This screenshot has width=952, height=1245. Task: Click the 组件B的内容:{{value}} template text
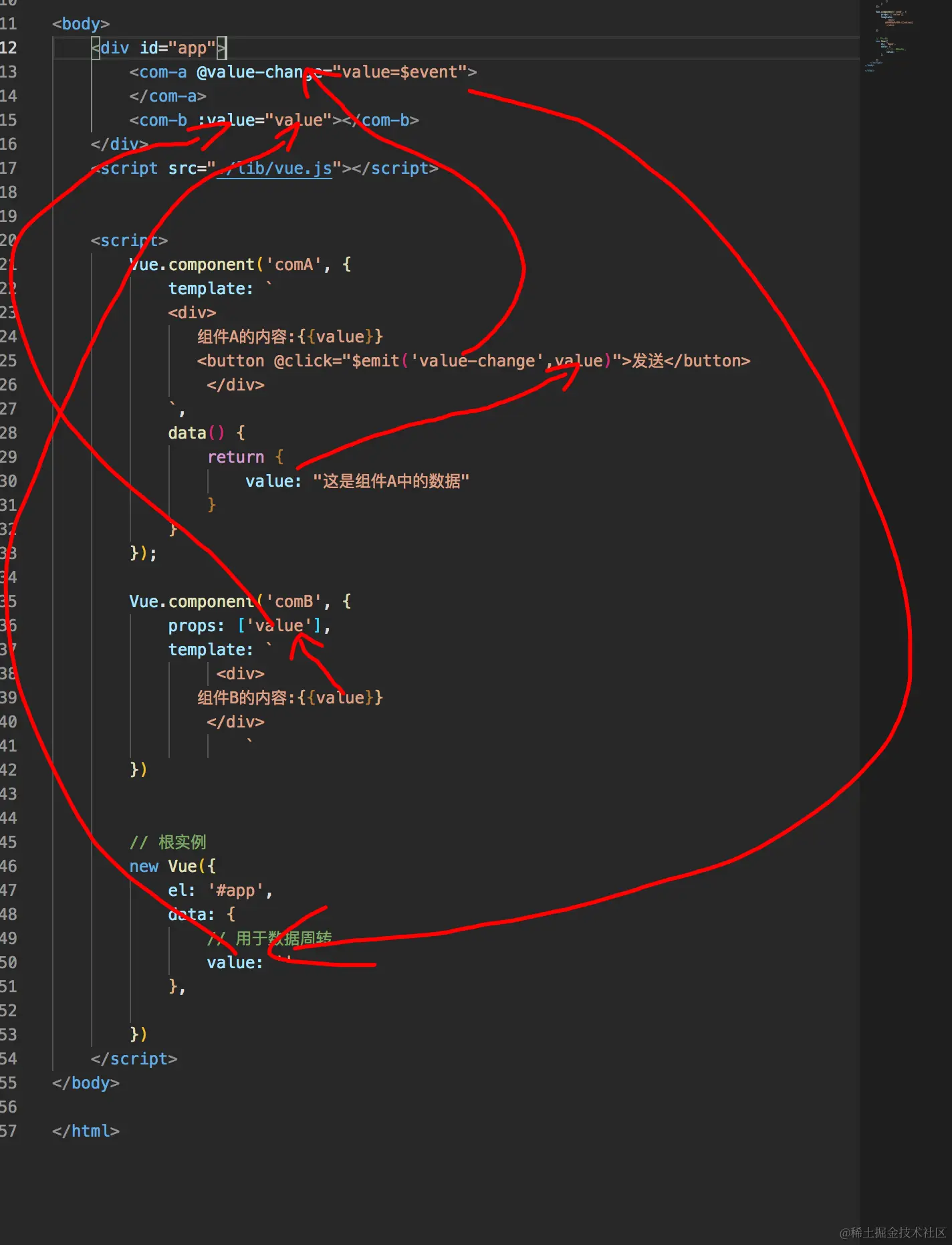click(x=290, y=698)
